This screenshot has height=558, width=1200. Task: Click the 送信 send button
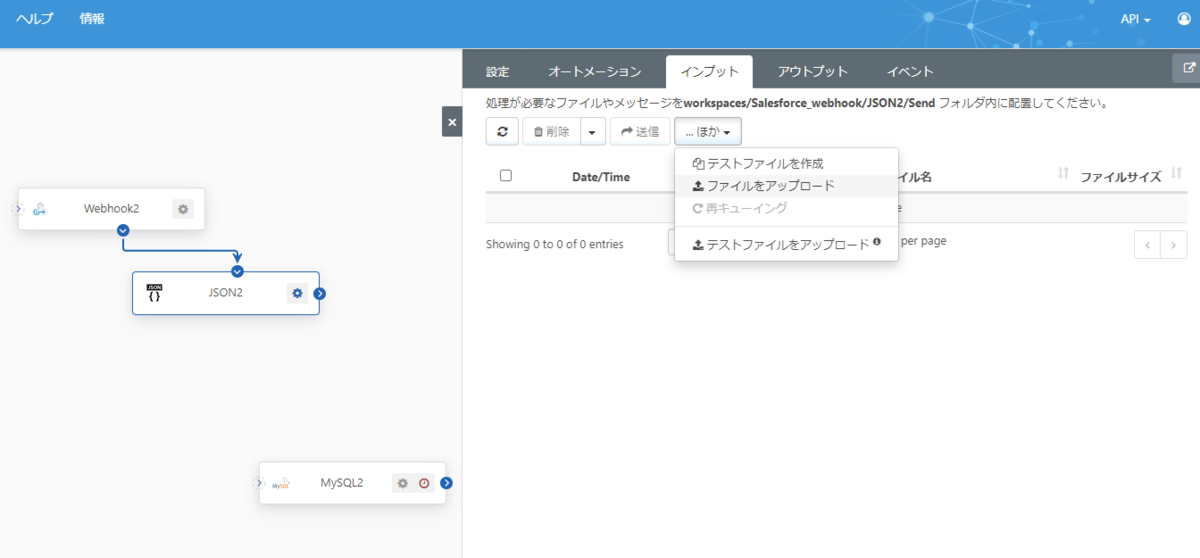[640, 131]
